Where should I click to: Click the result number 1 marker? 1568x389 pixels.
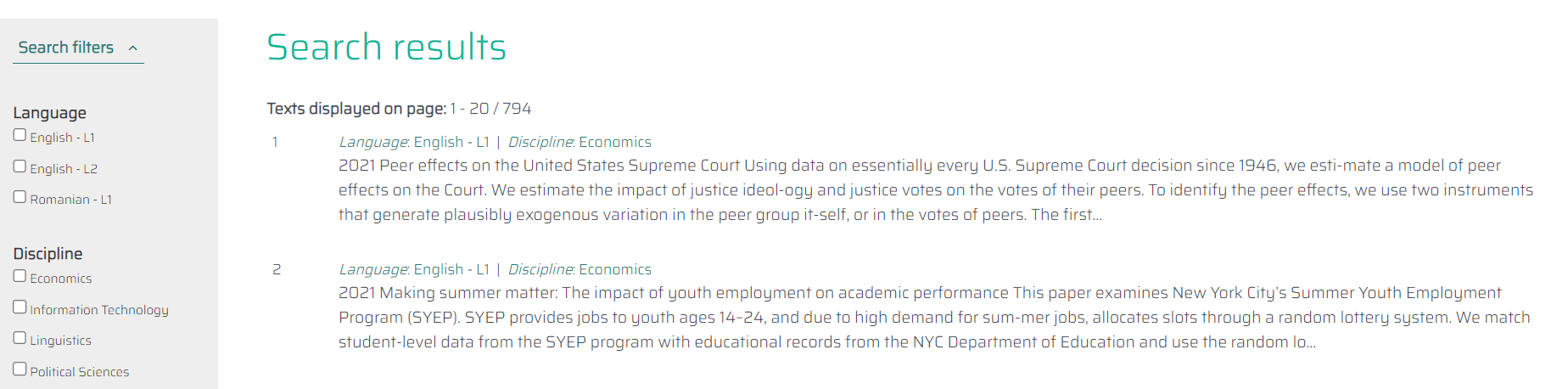click(275, 142)
